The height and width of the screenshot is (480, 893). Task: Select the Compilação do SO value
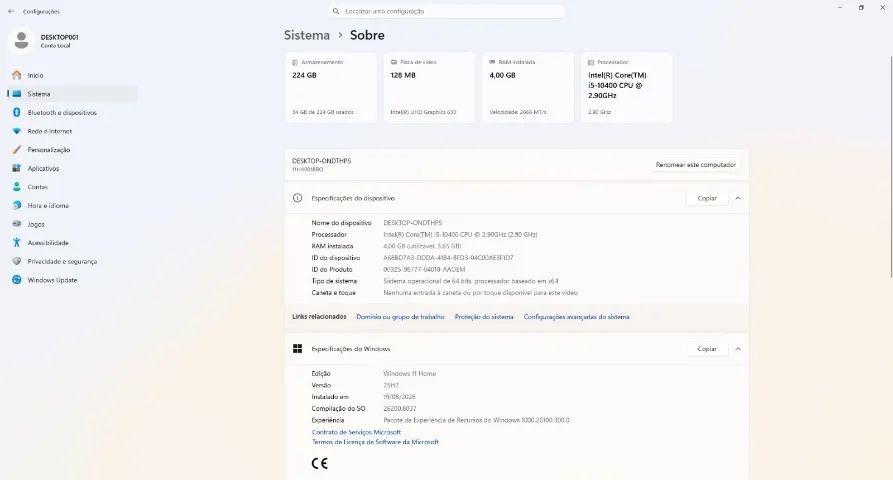(400, 408)
